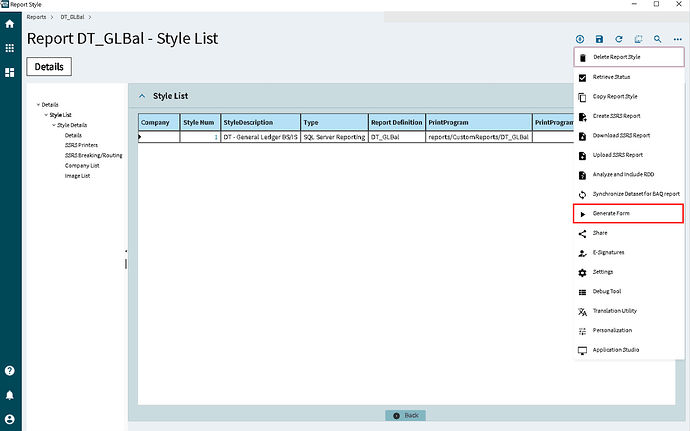Screen dimensions: 690x431
Task: Click the row selector arrow of first row
Action: tap(140, 137)
